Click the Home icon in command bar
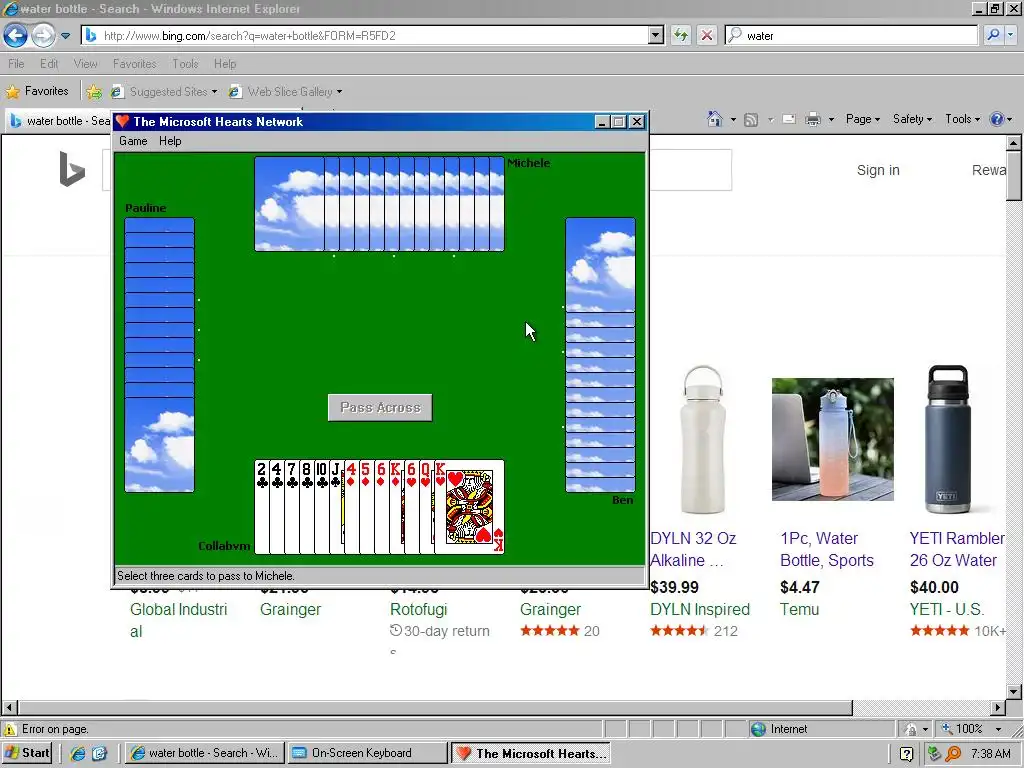This screenshot has height=768, width=1024. [715, 119]
